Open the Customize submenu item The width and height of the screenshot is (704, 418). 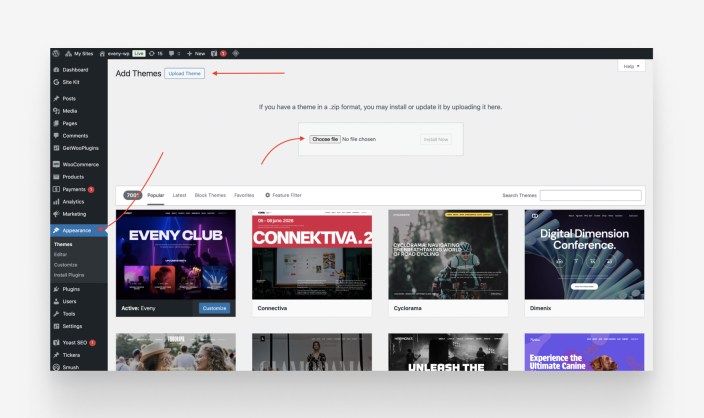coord(66,265)
